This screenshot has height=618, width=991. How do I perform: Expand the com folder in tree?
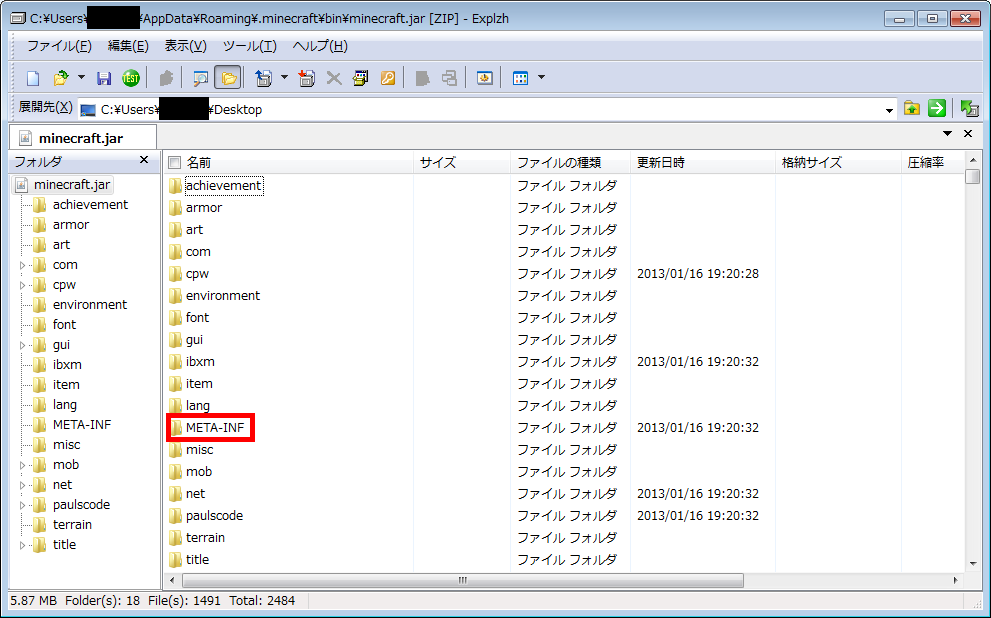[x=23, y=265]
